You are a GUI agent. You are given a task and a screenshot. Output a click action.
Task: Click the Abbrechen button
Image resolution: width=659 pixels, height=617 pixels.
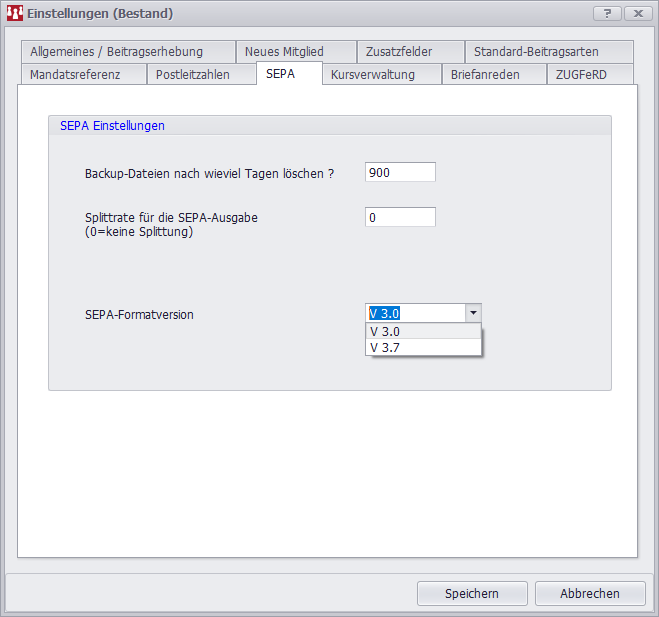[x=589, y=593]
